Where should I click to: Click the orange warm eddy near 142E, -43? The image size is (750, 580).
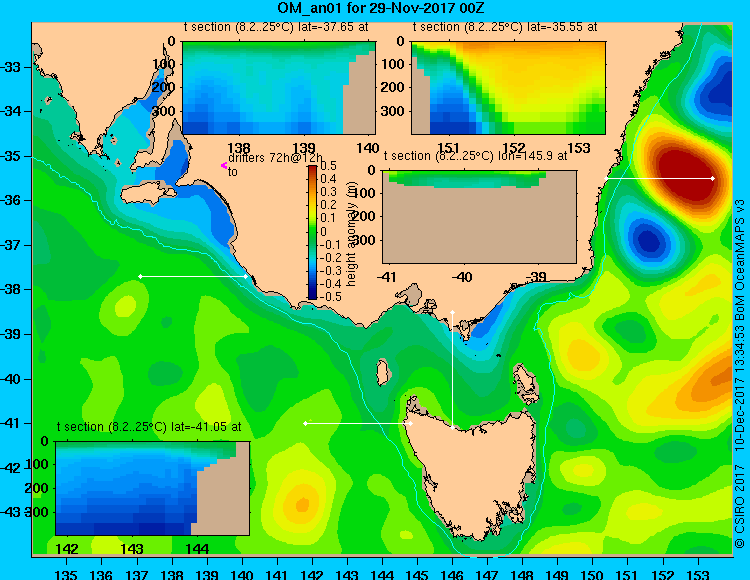click(302, 504)
